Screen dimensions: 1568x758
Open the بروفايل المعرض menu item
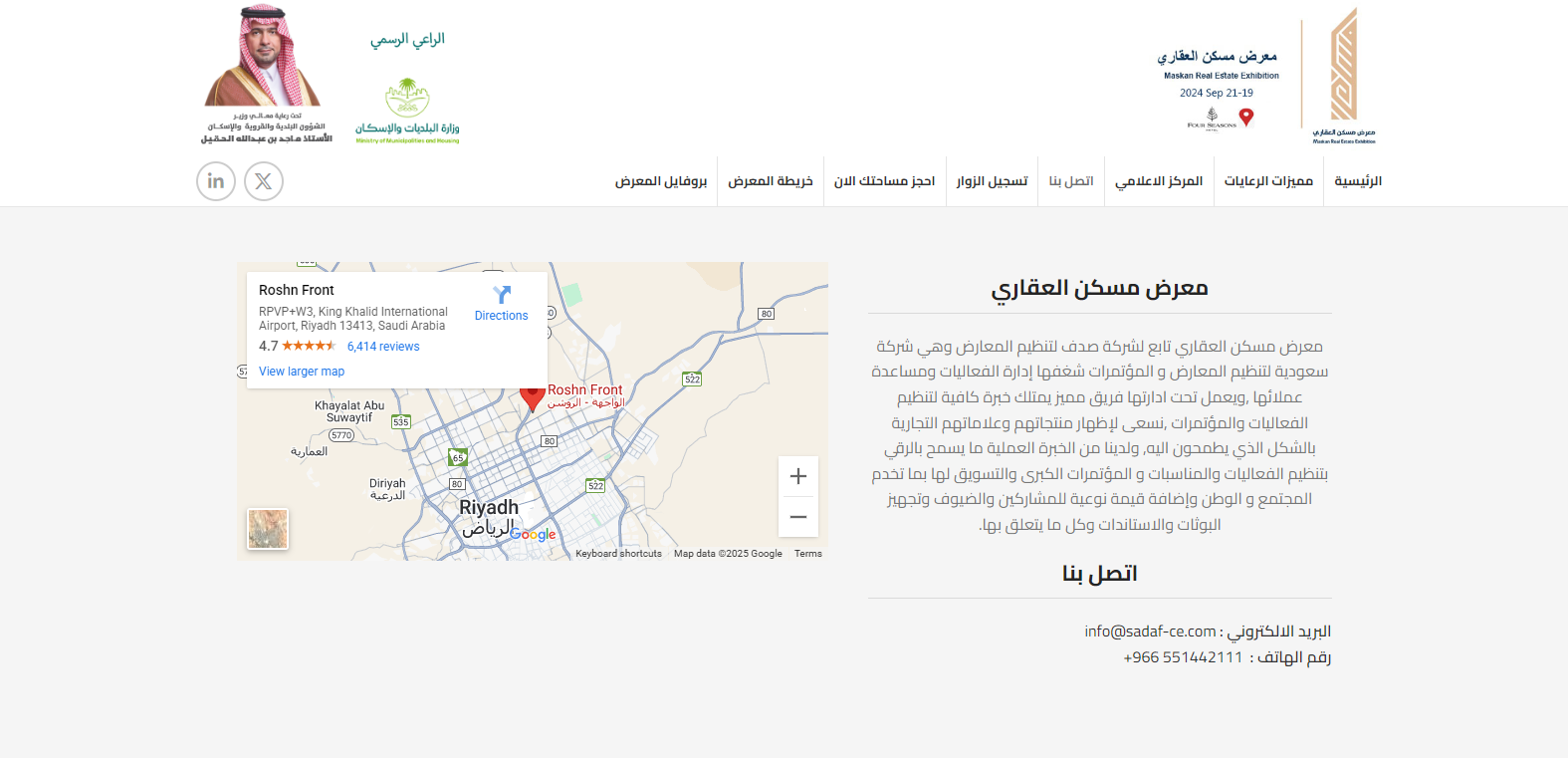click(661, 181)
